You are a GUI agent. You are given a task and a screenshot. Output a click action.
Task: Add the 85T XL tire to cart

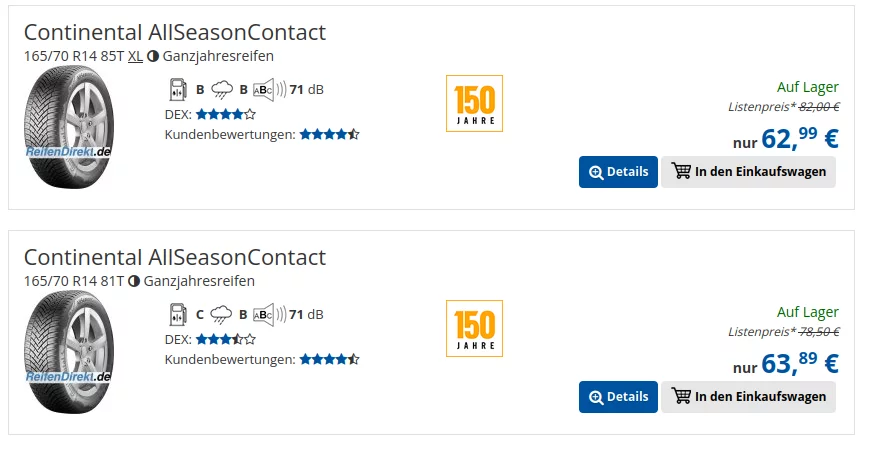pos(748,172)
